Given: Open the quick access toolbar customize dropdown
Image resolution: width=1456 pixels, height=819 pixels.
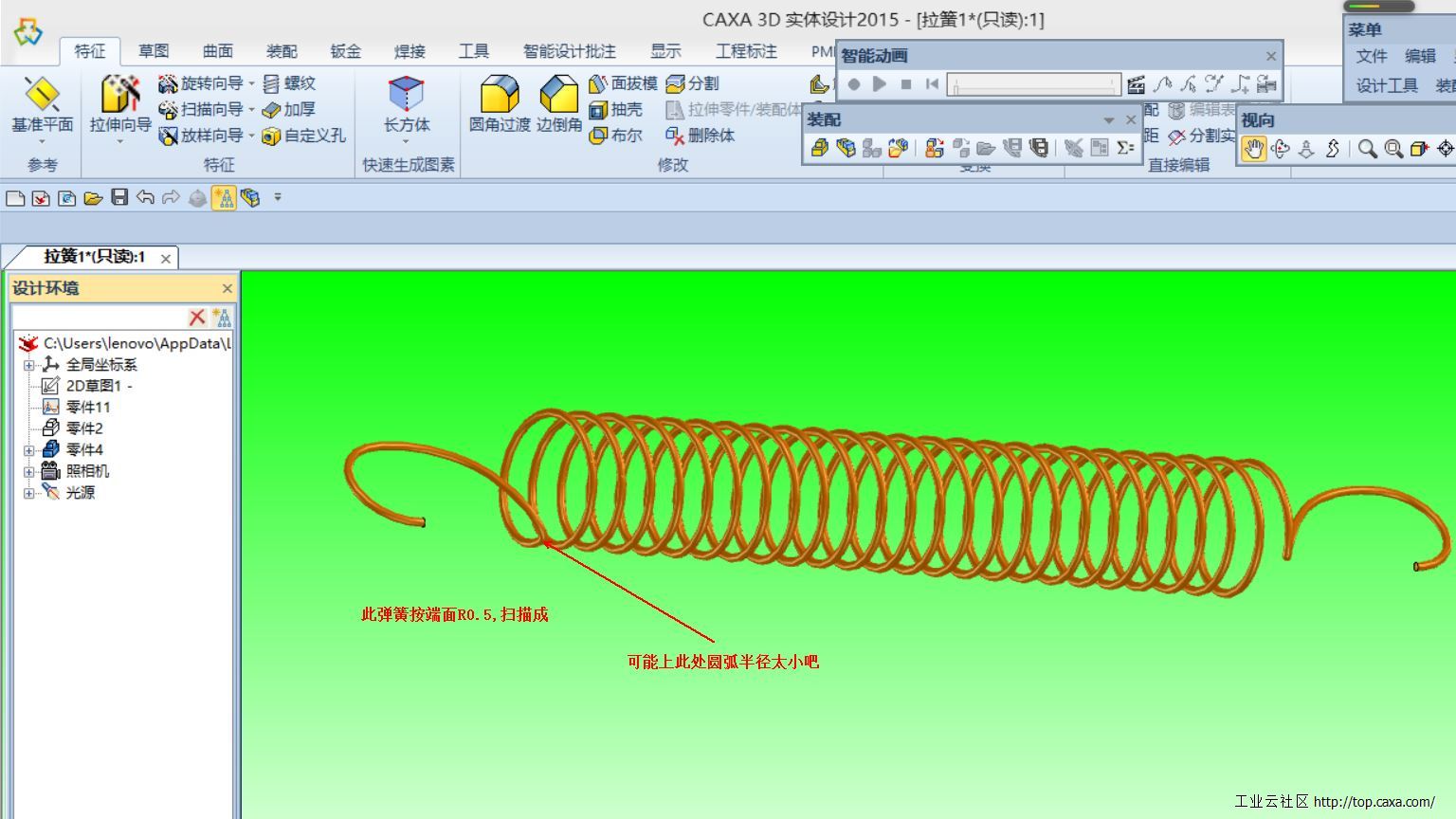Looking at the screenshot, I should pyautogui.click(x=278, y=197).
